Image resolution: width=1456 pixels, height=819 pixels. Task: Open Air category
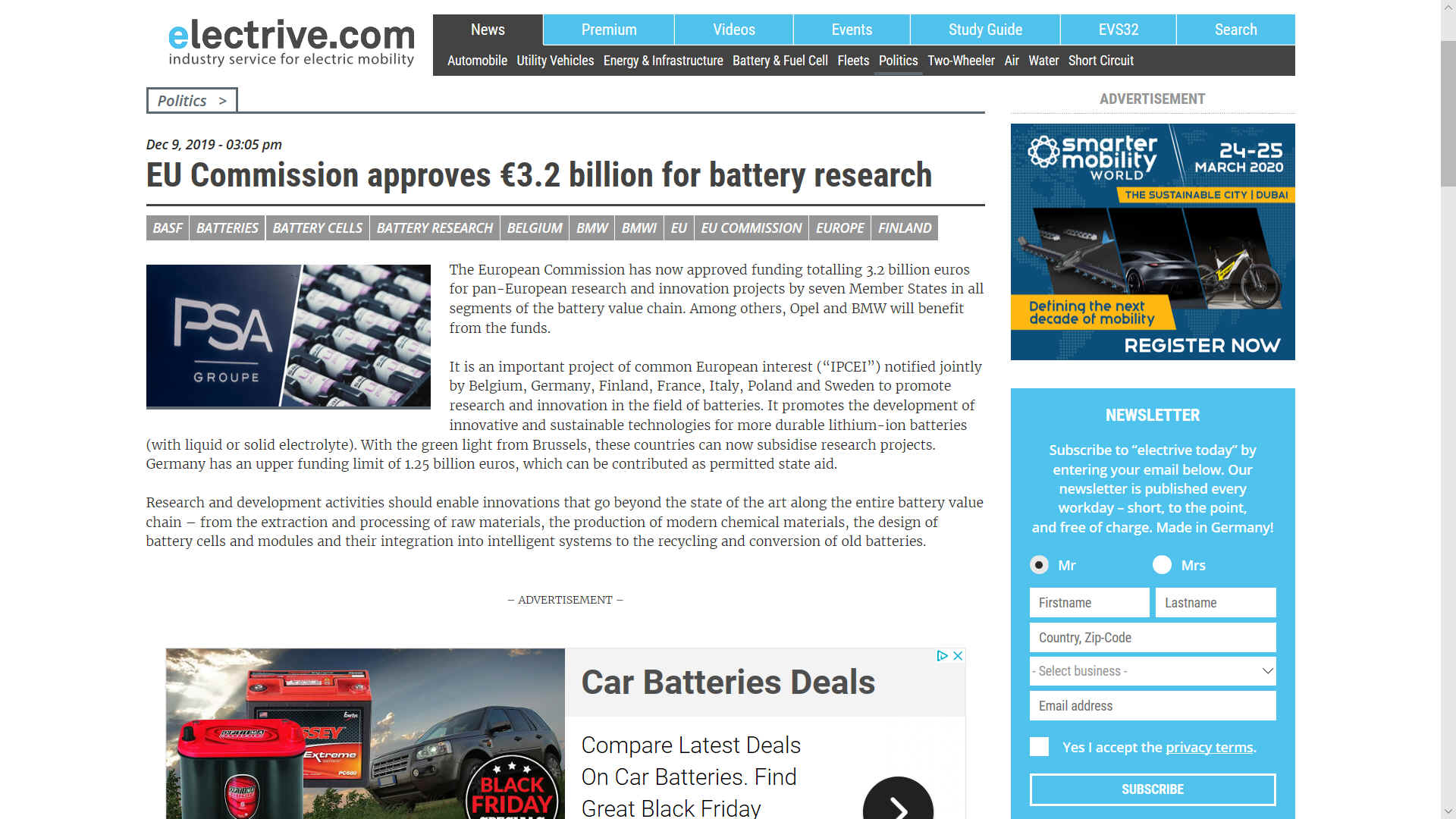click(1012, 61)
